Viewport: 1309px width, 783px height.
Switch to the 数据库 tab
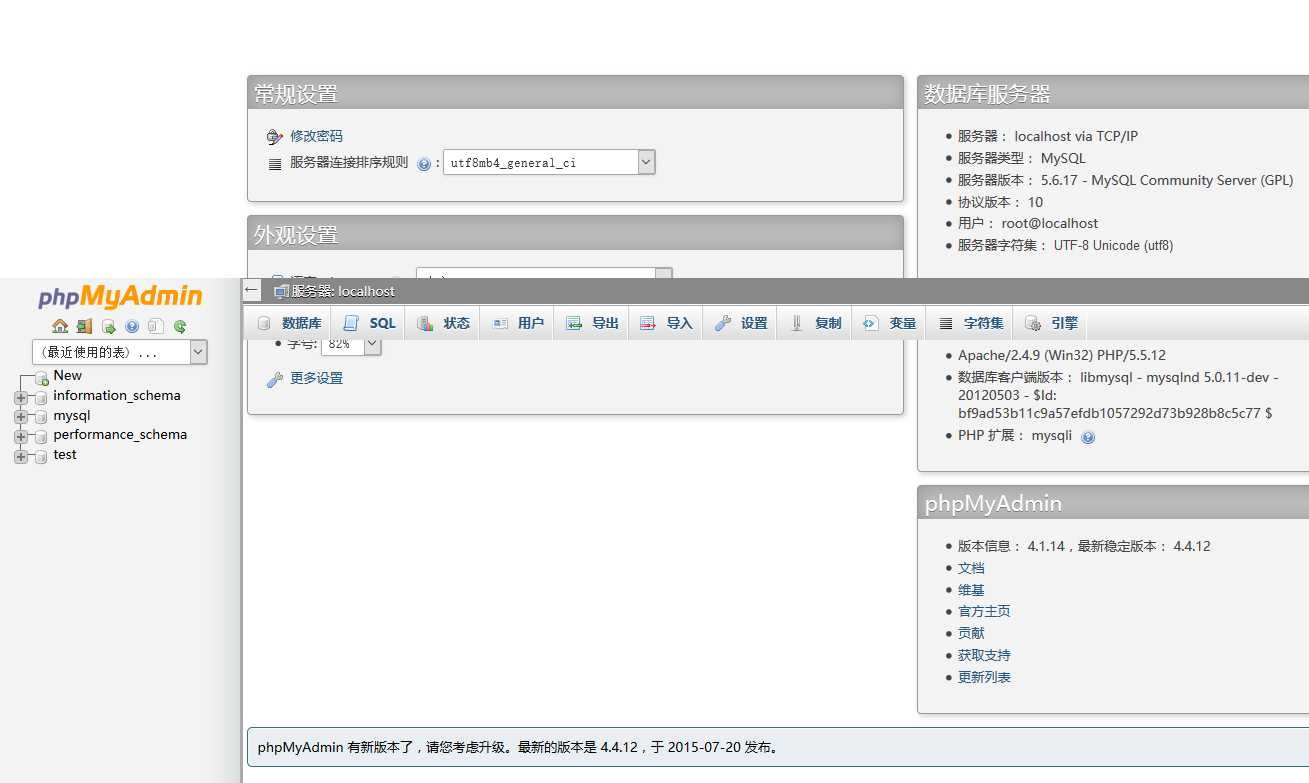click(x=289, y=323)
